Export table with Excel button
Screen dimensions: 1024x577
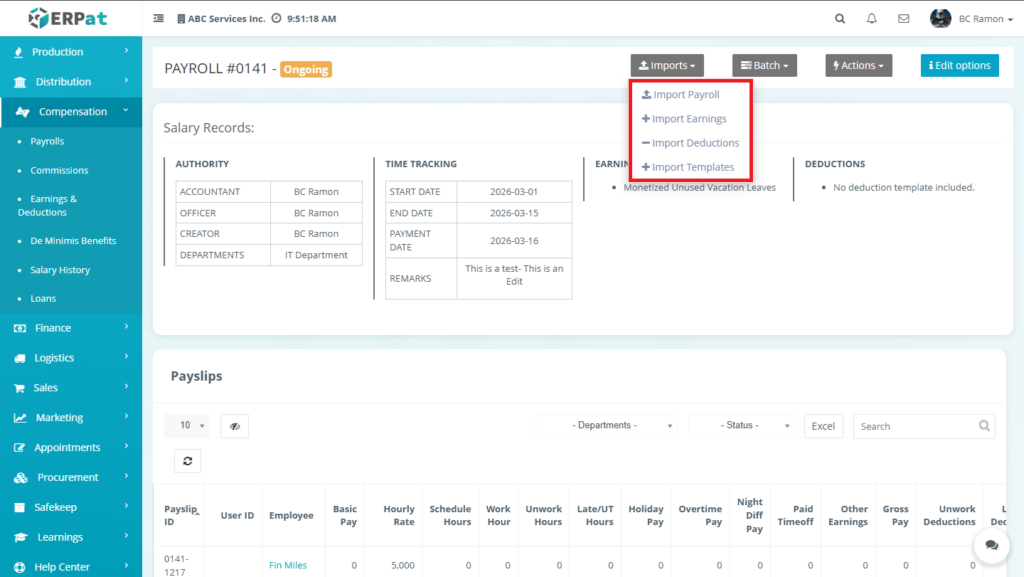(823, 426)
